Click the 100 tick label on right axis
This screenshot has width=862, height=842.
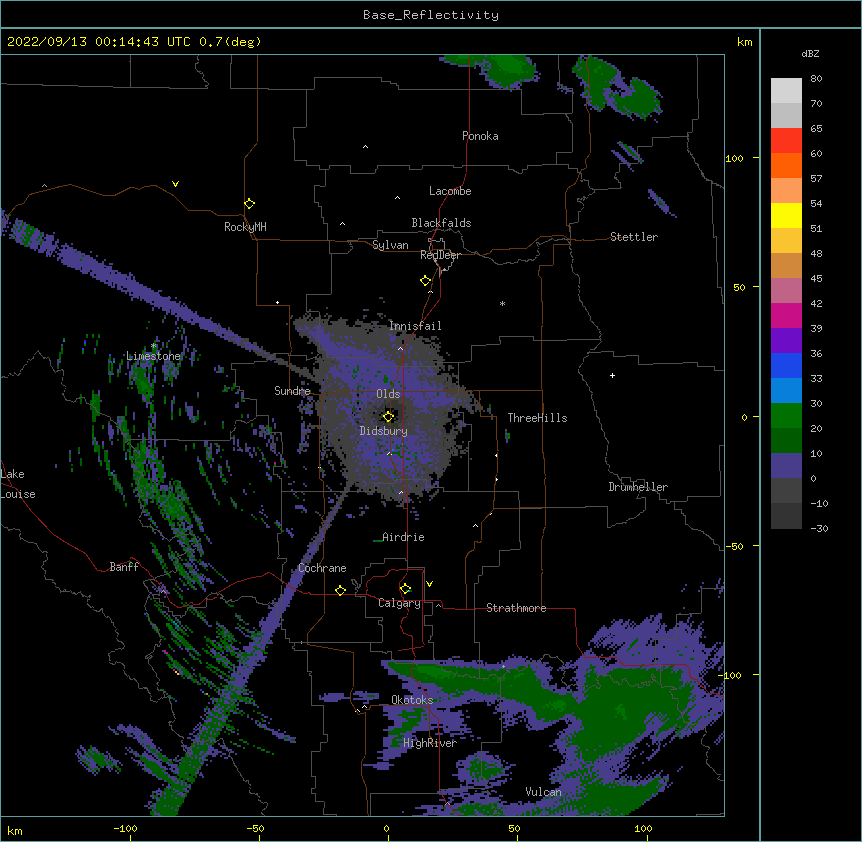(734, 158)
